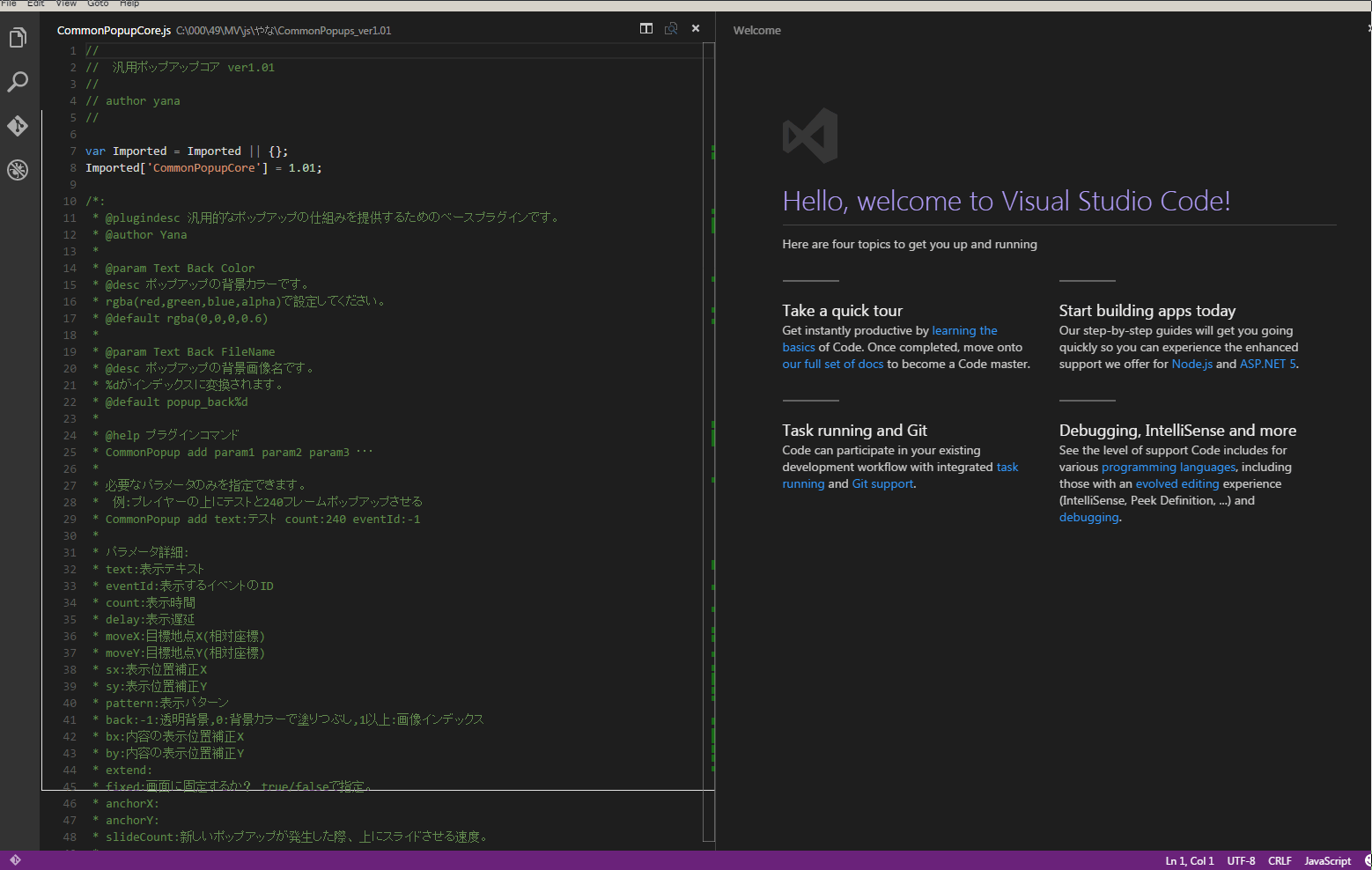
Task: Open the ASP.NET 5 guide link
Action: point(1267,365)
